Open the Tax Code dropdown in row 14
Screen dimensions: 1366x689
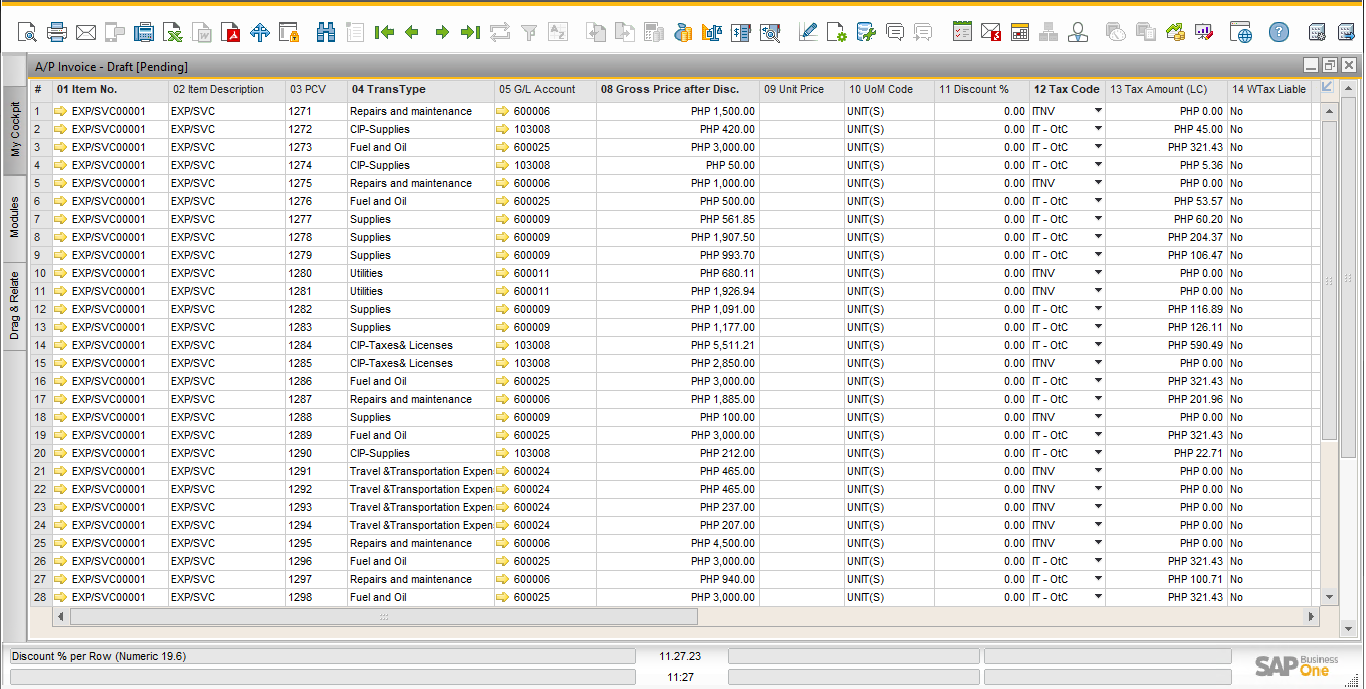[x=1098, y=345]
